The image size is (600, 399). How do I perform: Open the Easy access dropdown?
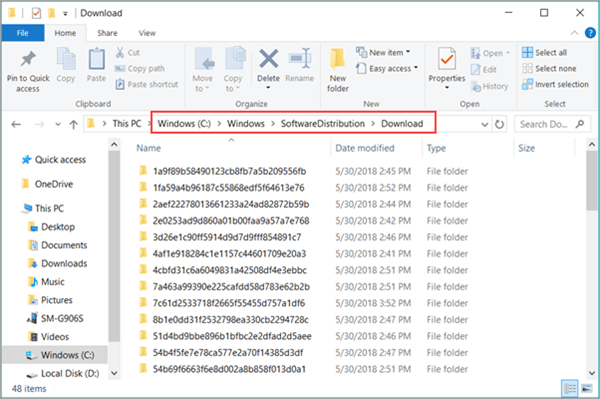(387, 68)
